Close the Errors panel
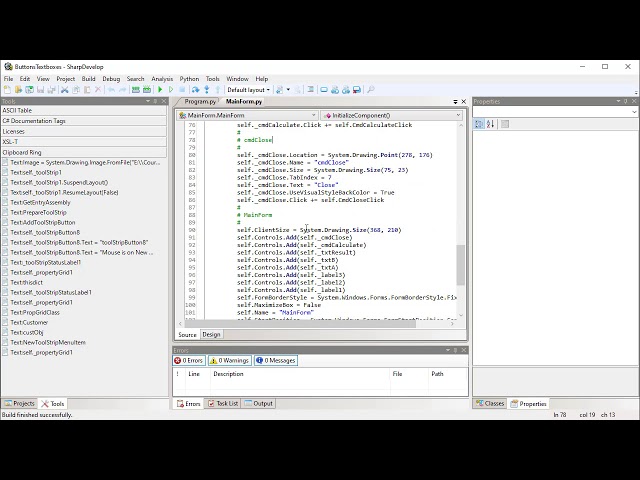640x480 pixels. point(464,350)
